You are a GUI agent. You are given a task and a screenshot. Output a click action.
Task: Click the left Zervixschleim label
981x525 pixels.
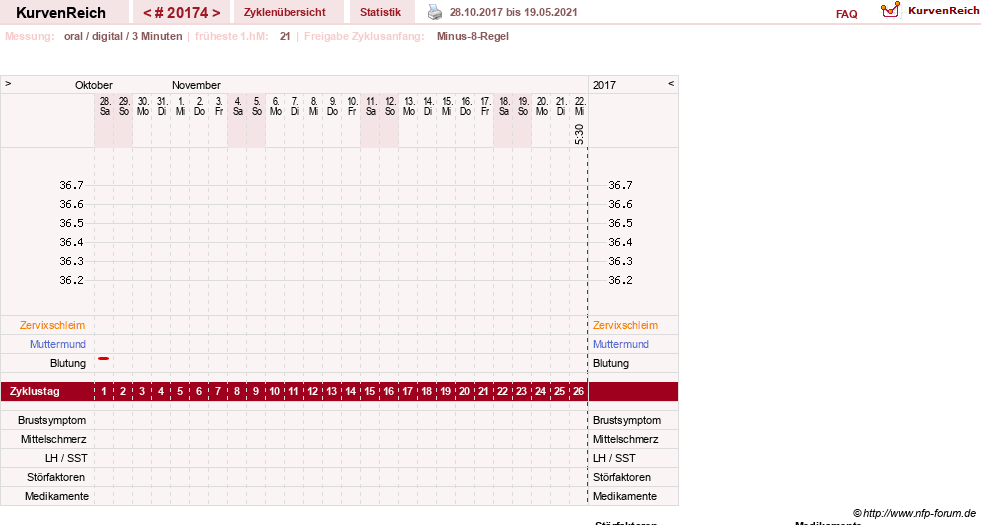click(53, 325)
